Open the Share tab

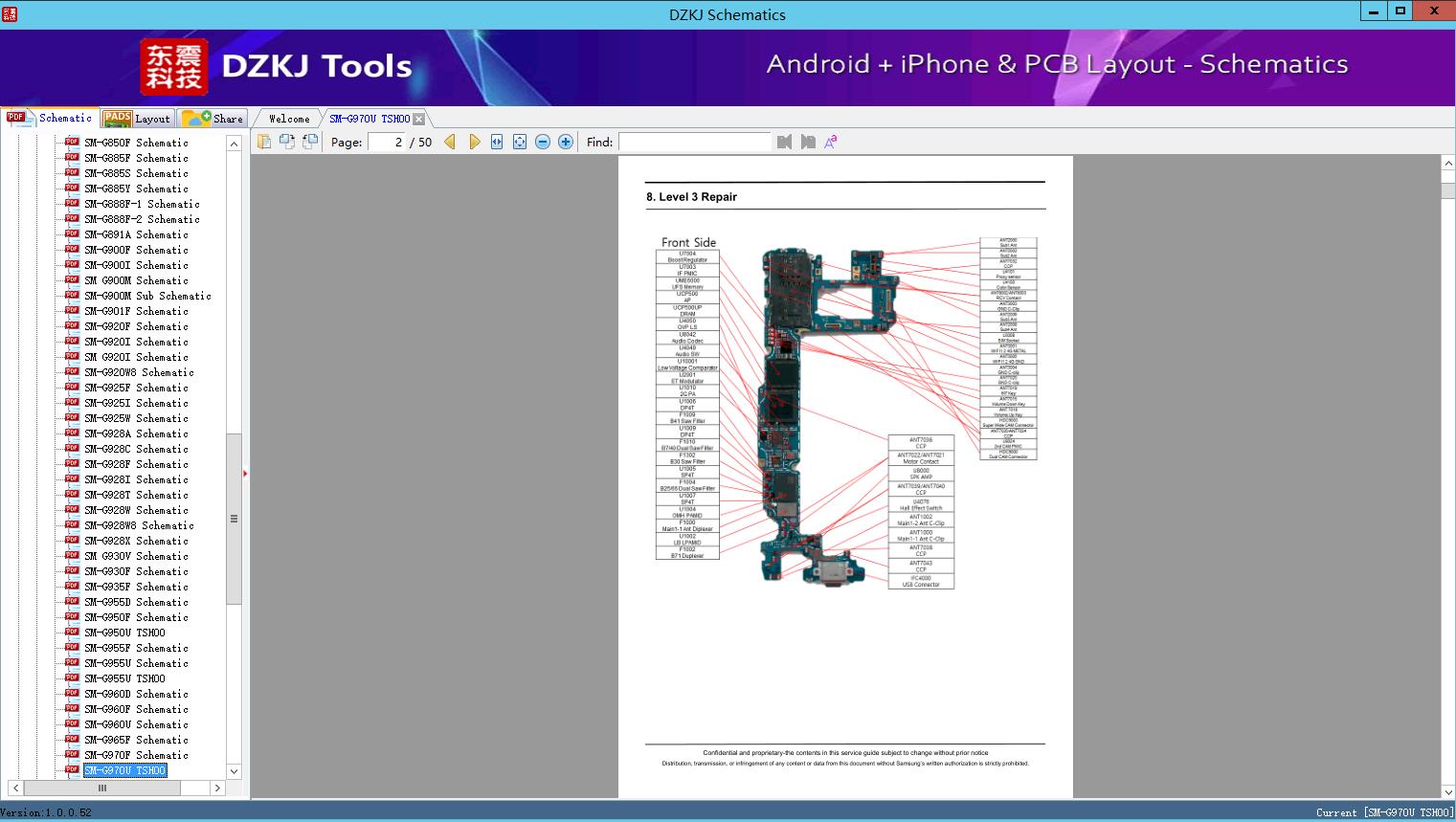tap(213, 119)
